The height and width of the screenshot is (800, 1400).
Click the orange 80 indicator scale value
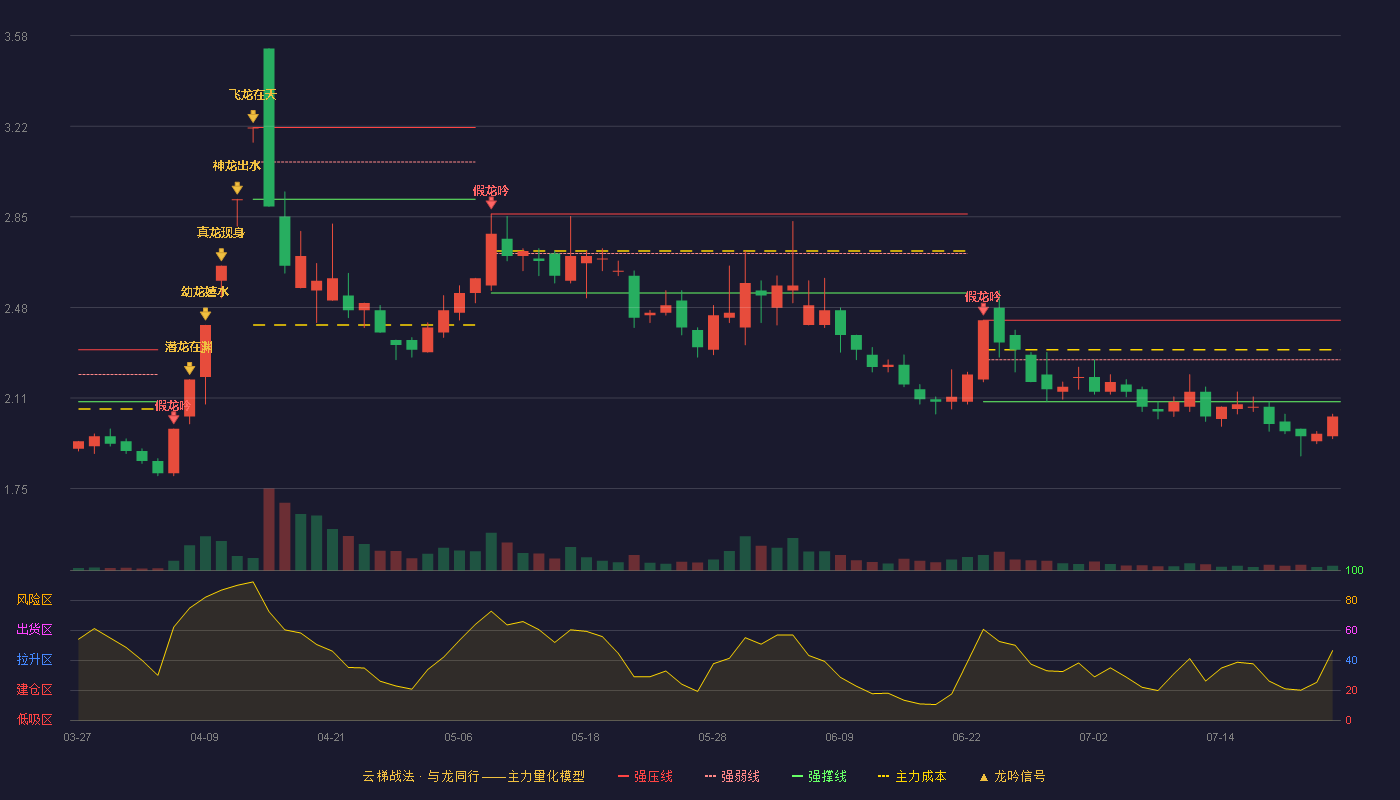tap(1351, 601)
